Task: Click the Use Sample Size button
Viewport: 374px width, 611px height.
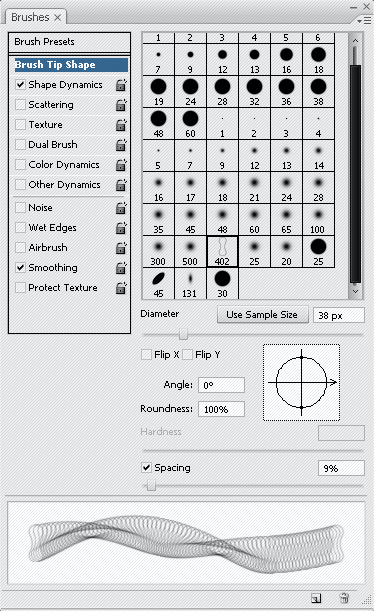Action: (262, 314)
